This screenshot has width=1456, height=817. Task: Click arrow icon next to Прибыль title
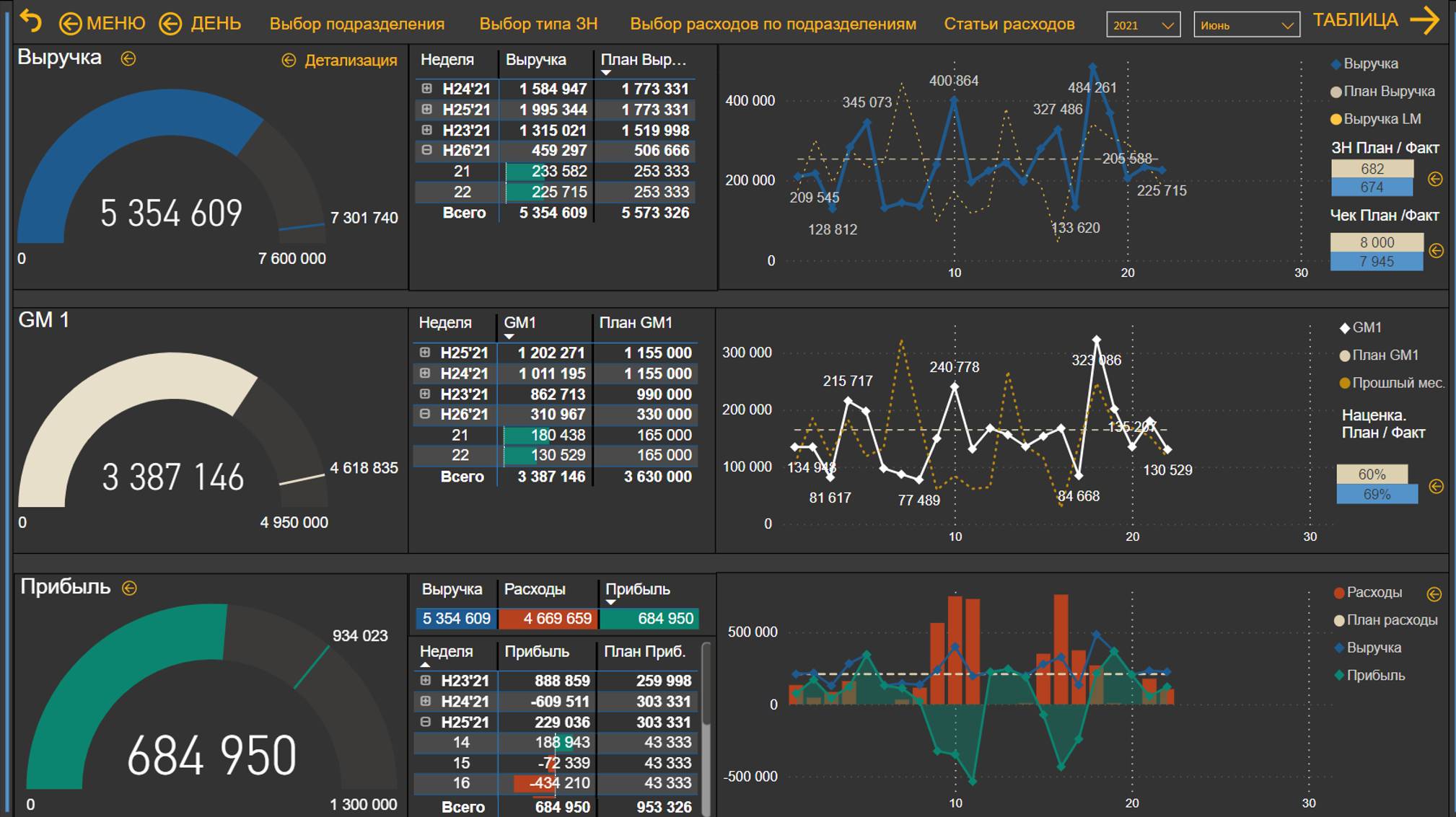coord(130,588)
